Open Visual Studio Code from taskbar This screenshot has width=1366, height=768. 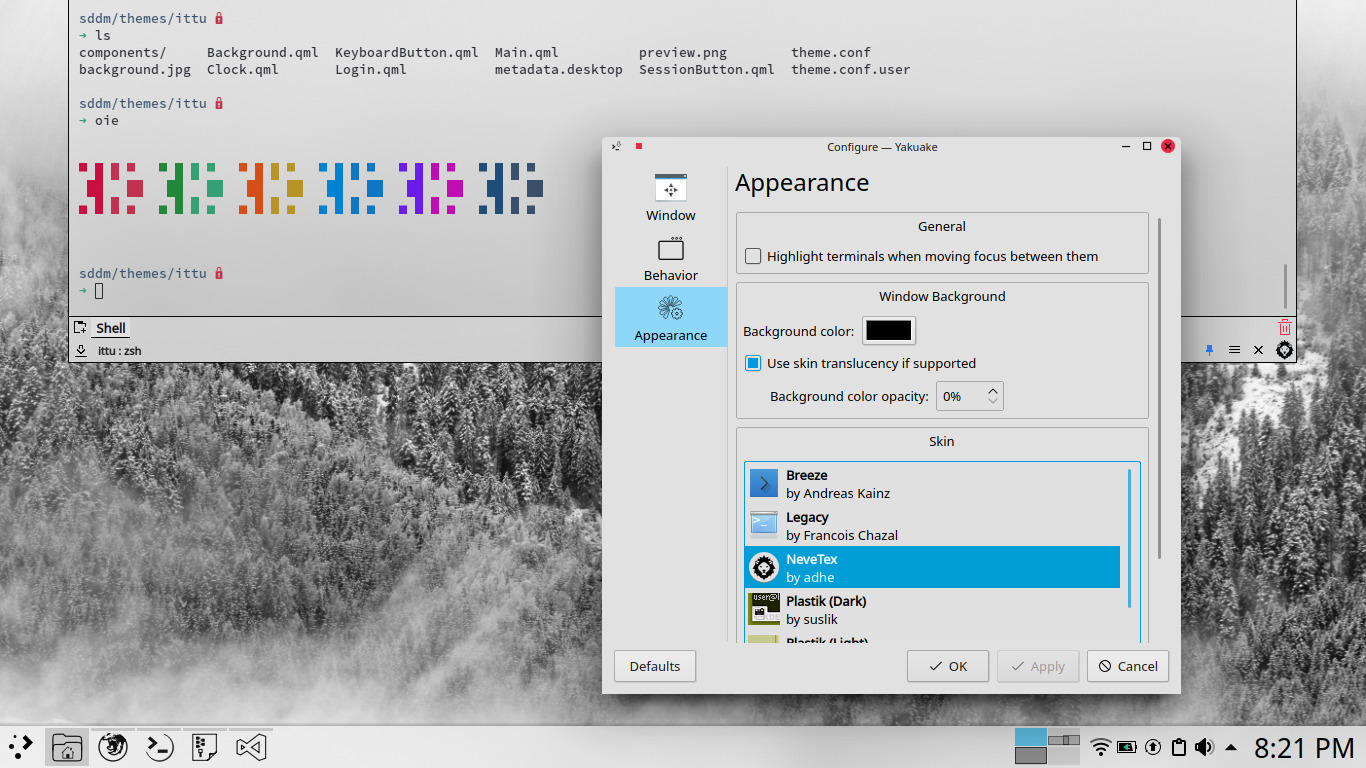click(251, 747)
